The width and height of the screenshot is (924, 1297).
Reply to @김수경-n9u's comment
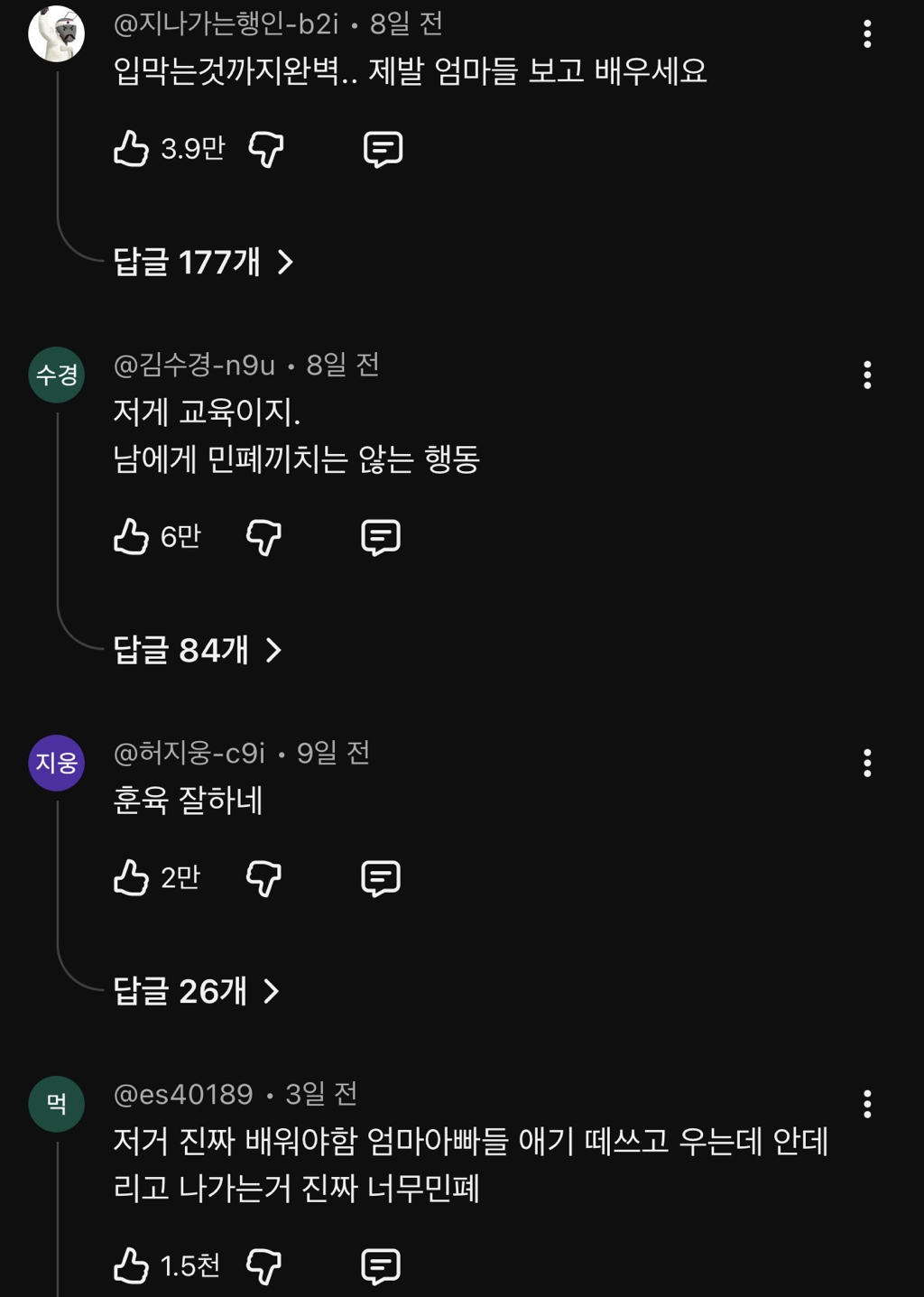380,538
